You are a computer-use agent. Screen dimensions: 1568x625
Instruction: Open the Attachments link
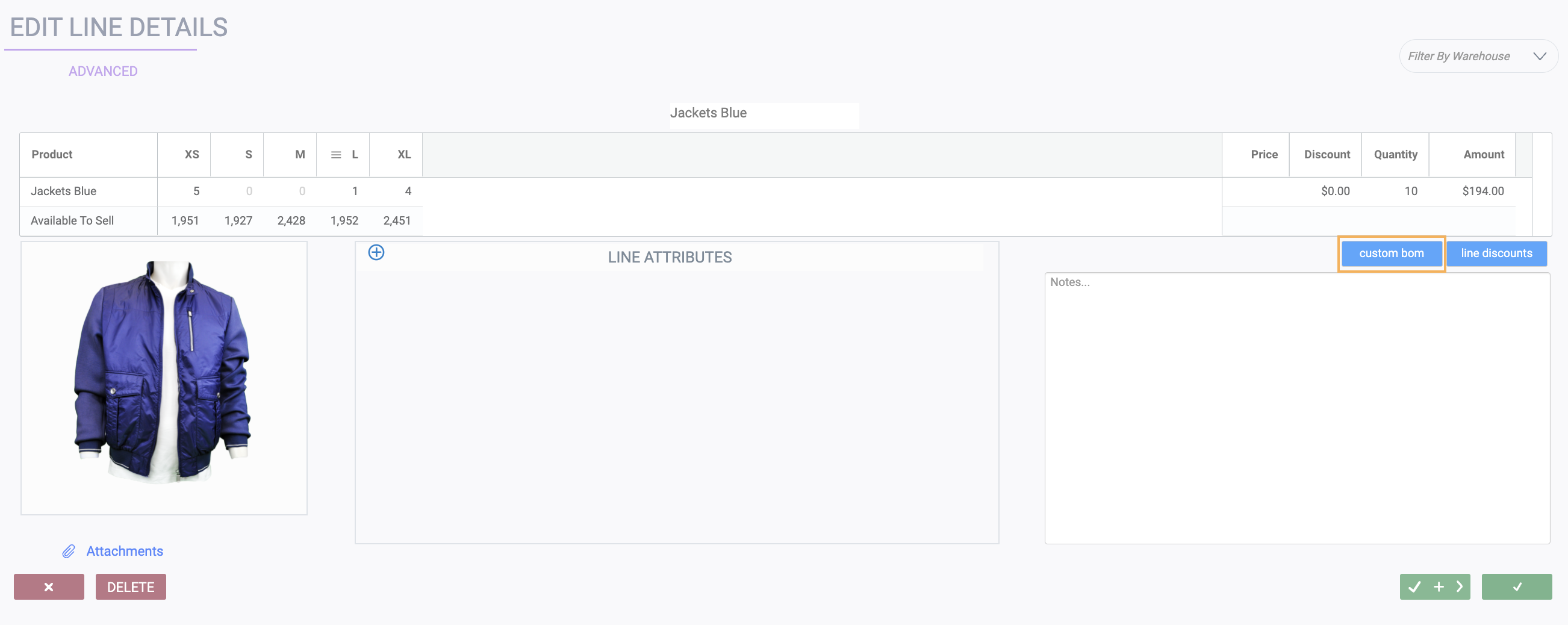(125, 552)
